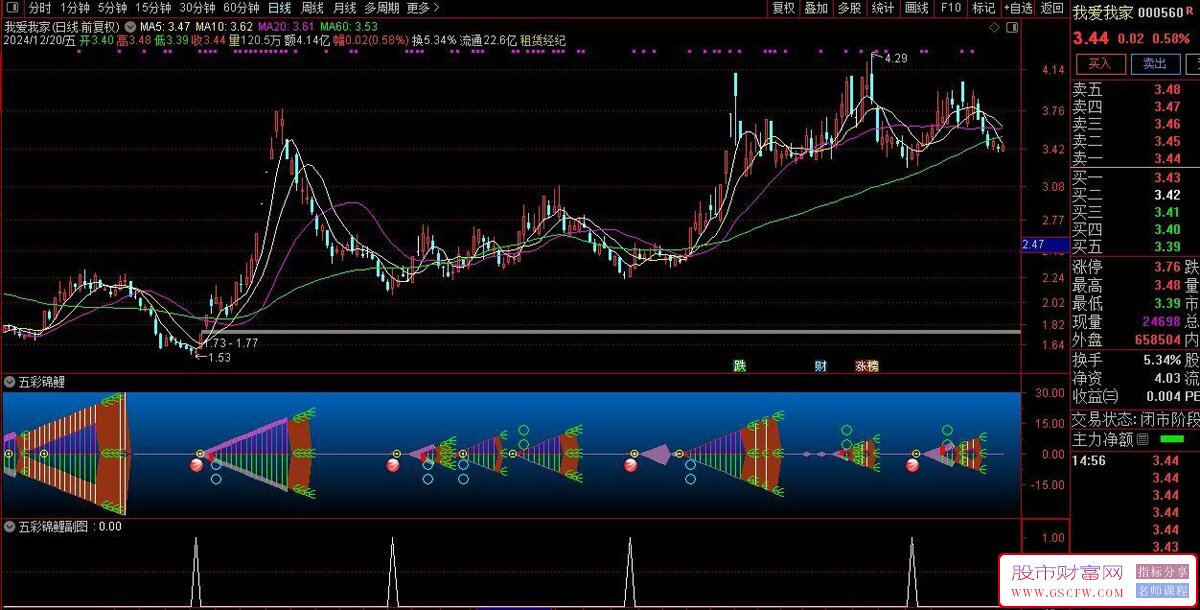Click the 1.53 low price label
Viewport: 1200px width, 610px height.
[218, 357]
